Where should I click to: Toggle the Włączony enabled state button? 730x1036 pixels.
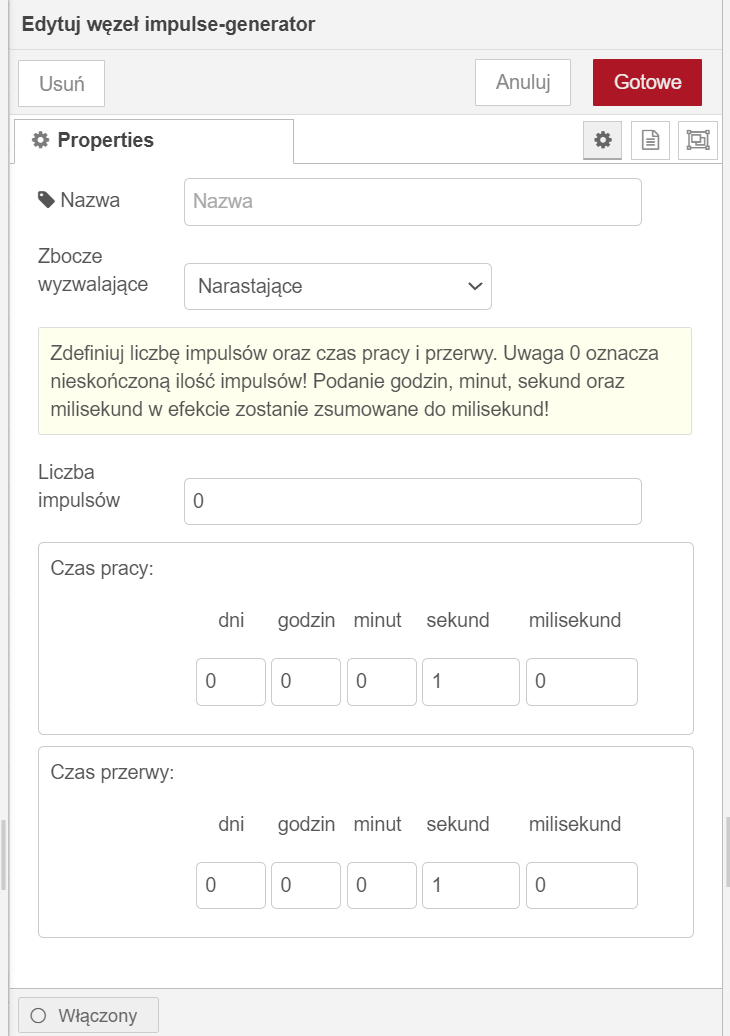(x=89, y=1015)
